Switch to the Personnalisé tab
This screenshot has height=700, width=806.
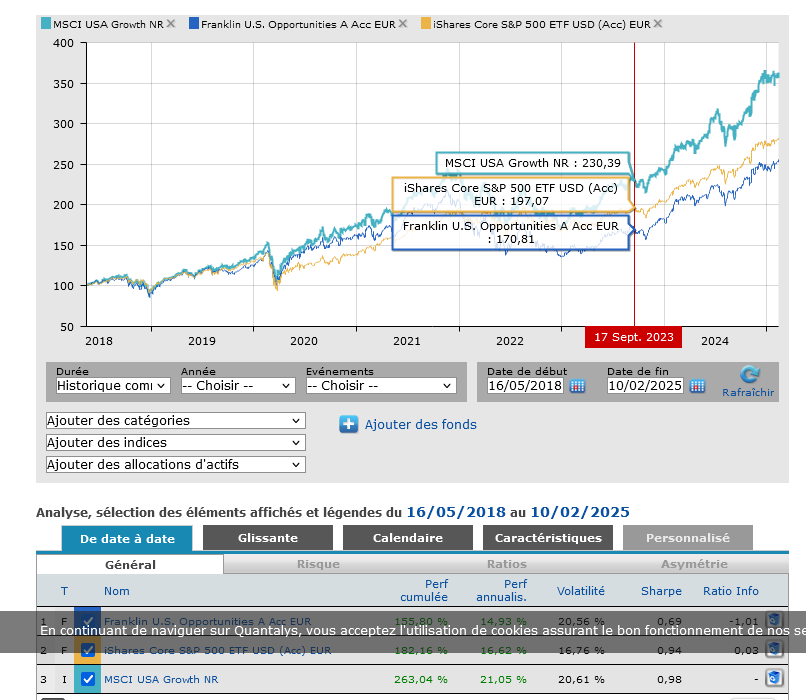(x=688, y=538)
